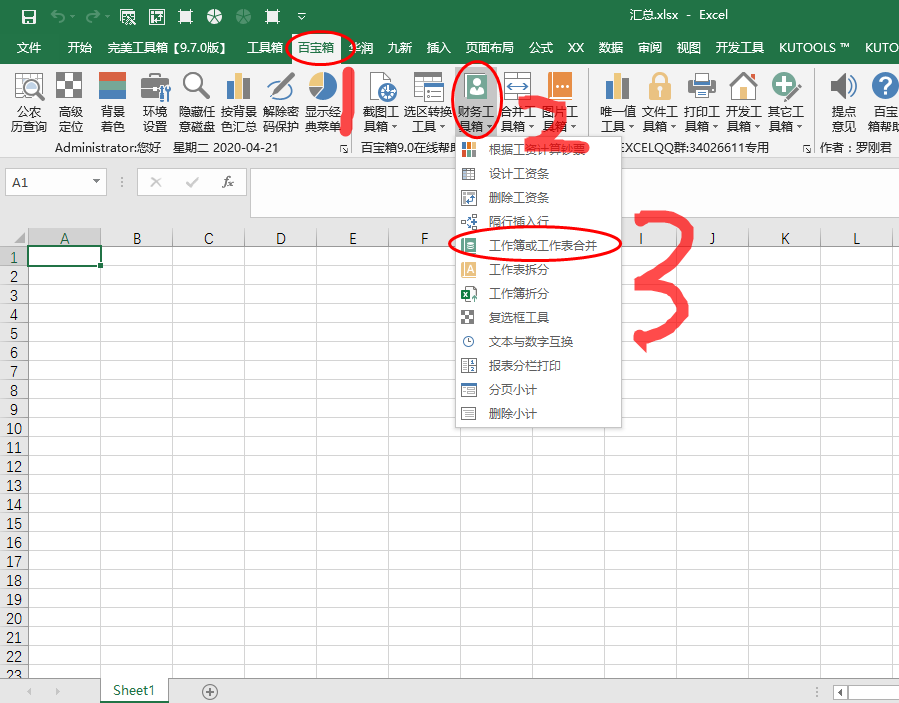Viewport: 899px width, 703px height.
Task: Open 开发工具箱 dropdown
Action: pyautogui.click(x=744, y=103)
